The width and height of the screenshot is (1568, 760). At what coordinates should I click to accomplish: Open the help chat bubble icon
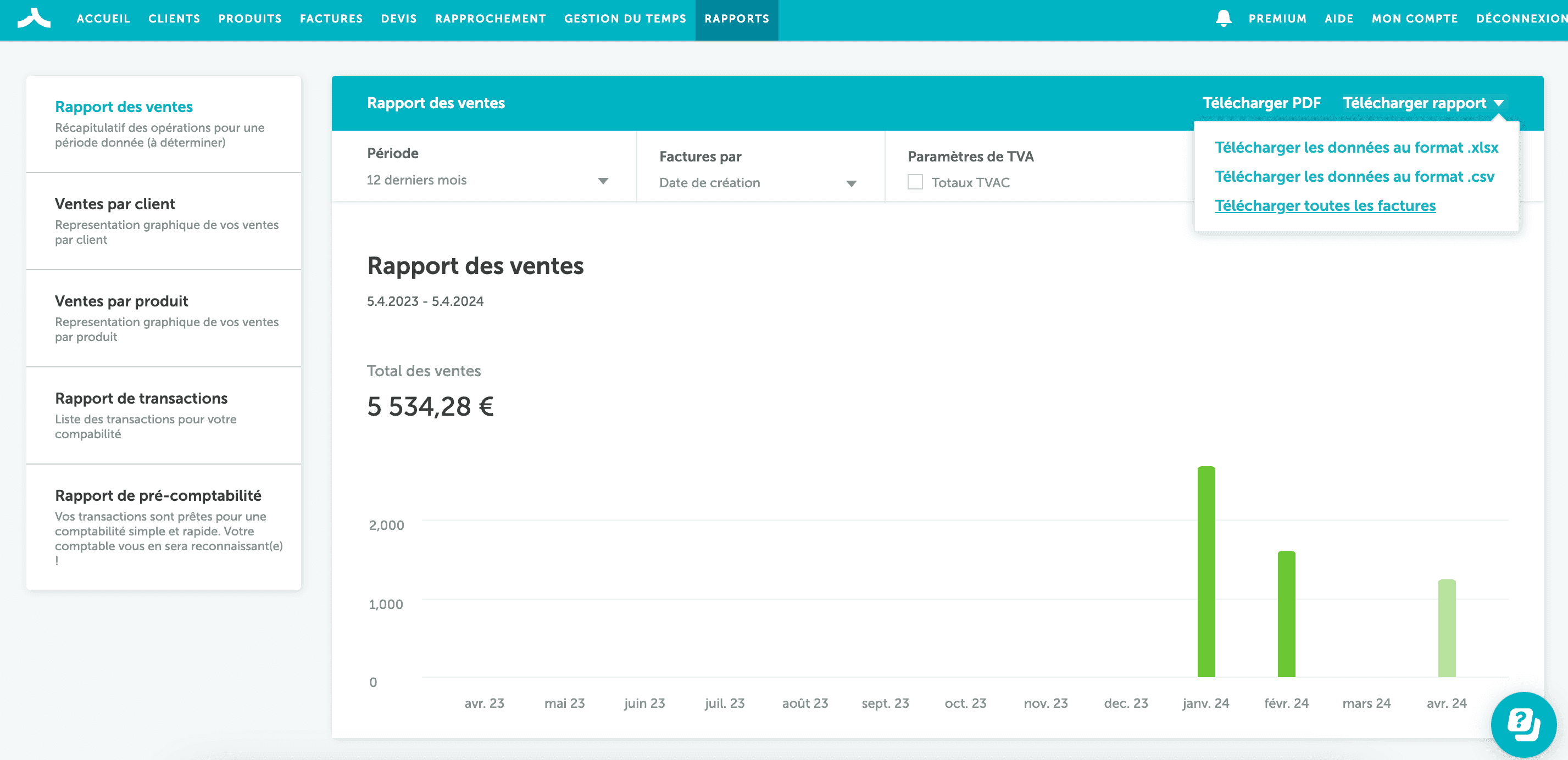click(x=1523, y=724)
